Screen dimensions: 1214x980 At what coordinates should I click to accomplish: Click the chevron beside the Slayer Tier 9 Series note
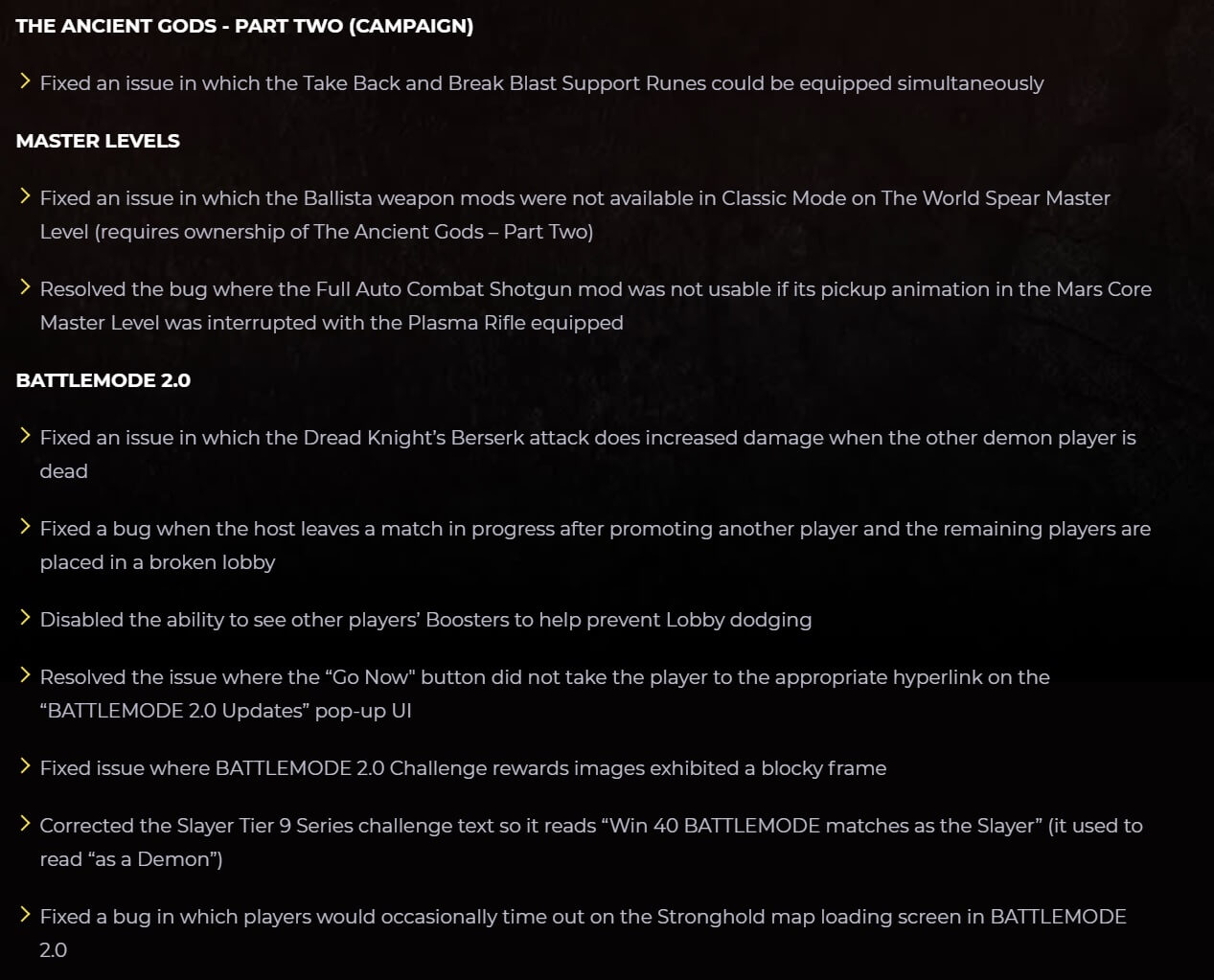tap(25, 824)
